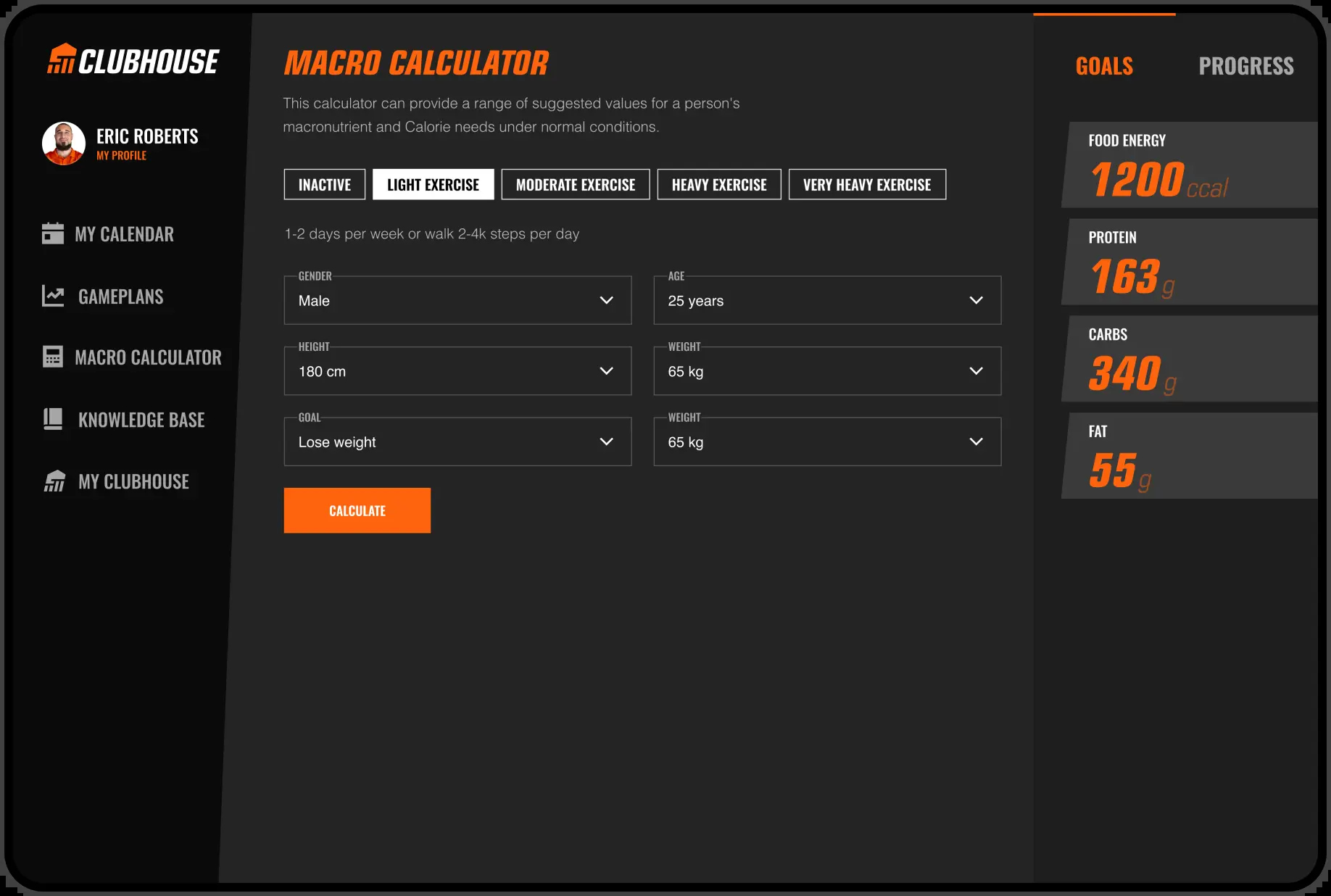Open Eric Roberts profile avatar

64,144
